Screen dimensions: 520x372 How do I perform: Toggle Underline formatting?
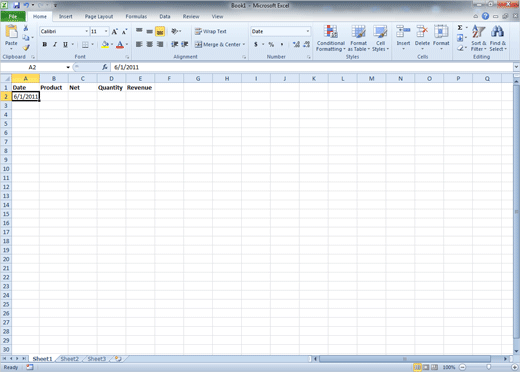click(65, 44)
